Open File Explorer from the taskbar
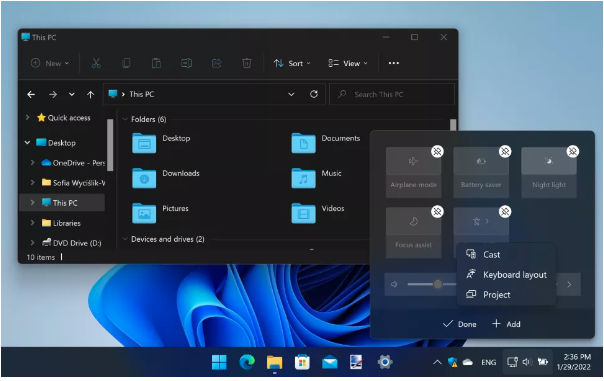 [275, 362]
